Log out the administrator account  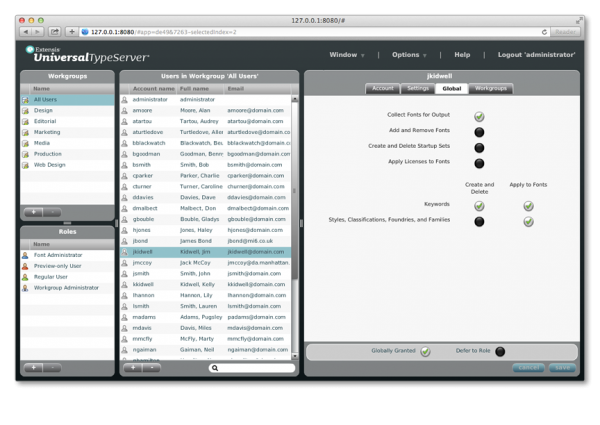[536, 55]
